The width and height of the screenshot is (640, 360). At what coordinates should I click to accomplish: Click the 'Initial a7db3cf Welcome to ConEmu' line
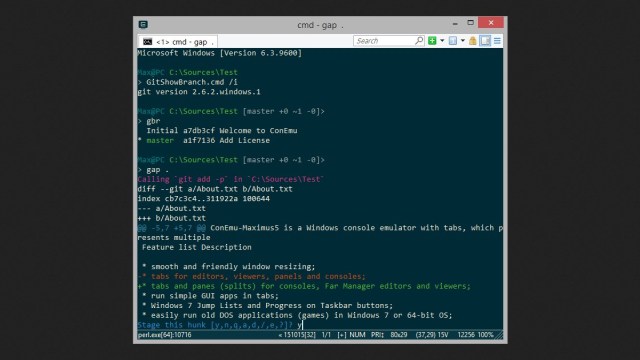pyautogui.click(x=222, y=131)
